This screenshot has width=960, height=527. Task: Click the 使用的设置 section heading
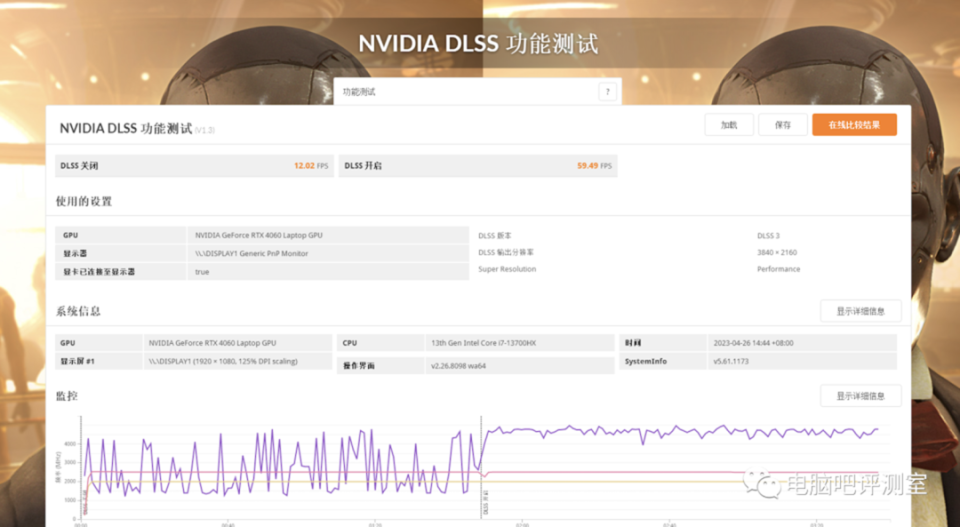84,201
